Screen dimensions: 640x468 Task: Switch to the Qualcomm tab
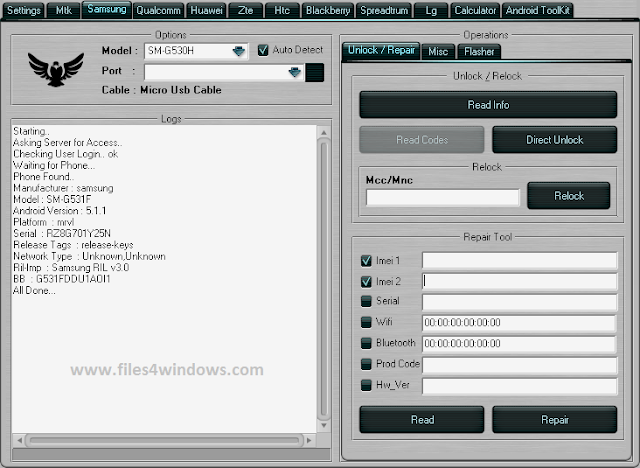pyautogui.click(x=158, y=10)
